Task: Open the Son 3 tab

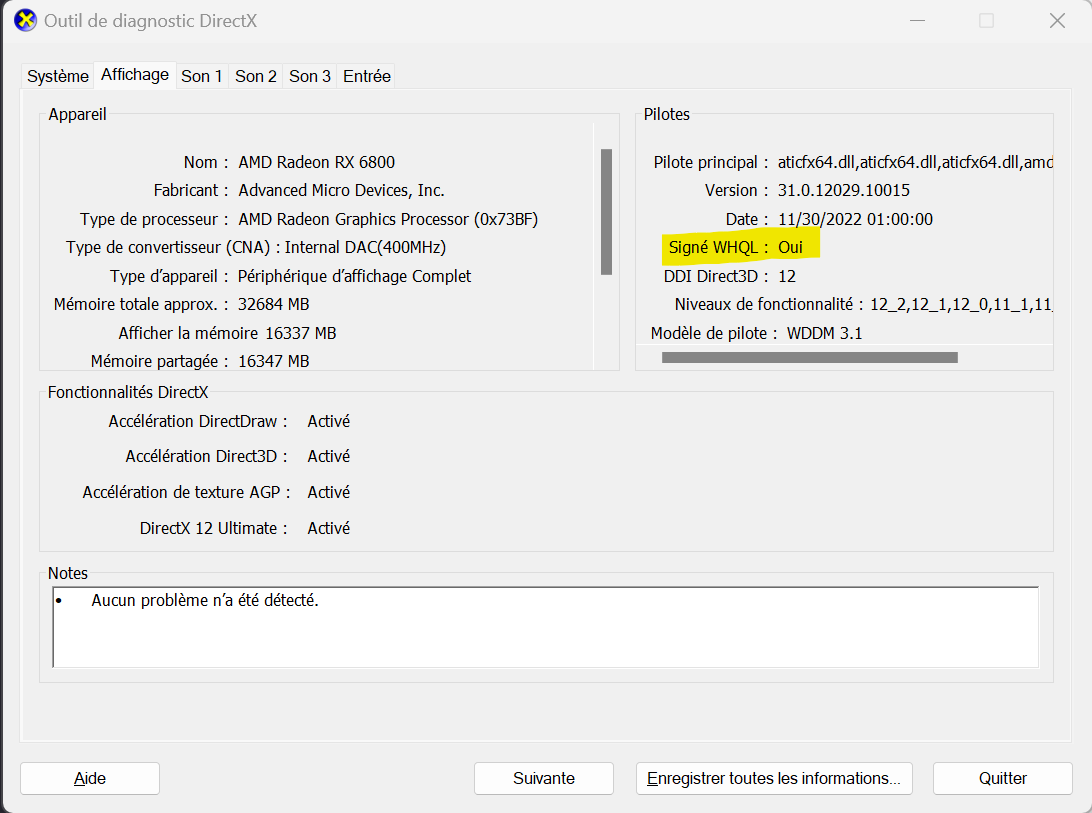Action: coord(310,76)
